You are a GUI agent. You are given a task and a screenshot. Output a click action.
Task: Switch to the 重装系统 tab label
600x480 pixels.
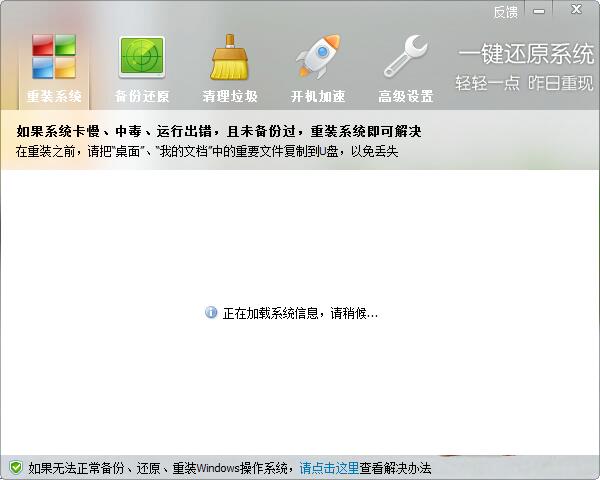click(54, 96)
